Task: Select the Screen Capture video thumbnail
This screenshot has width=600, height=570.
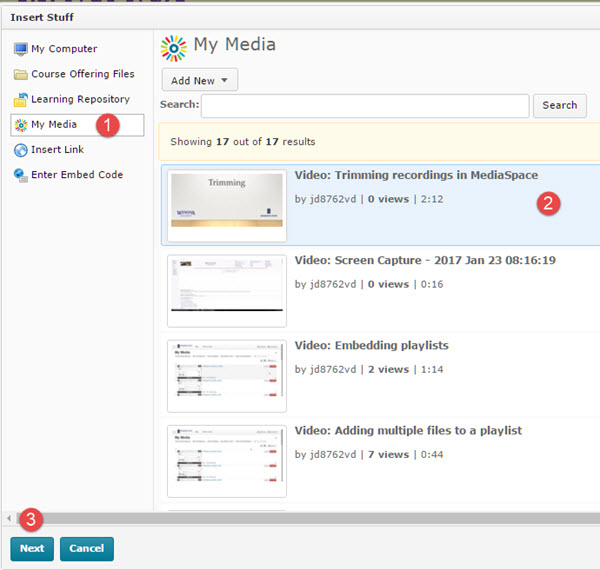Action: coord(227,290)
